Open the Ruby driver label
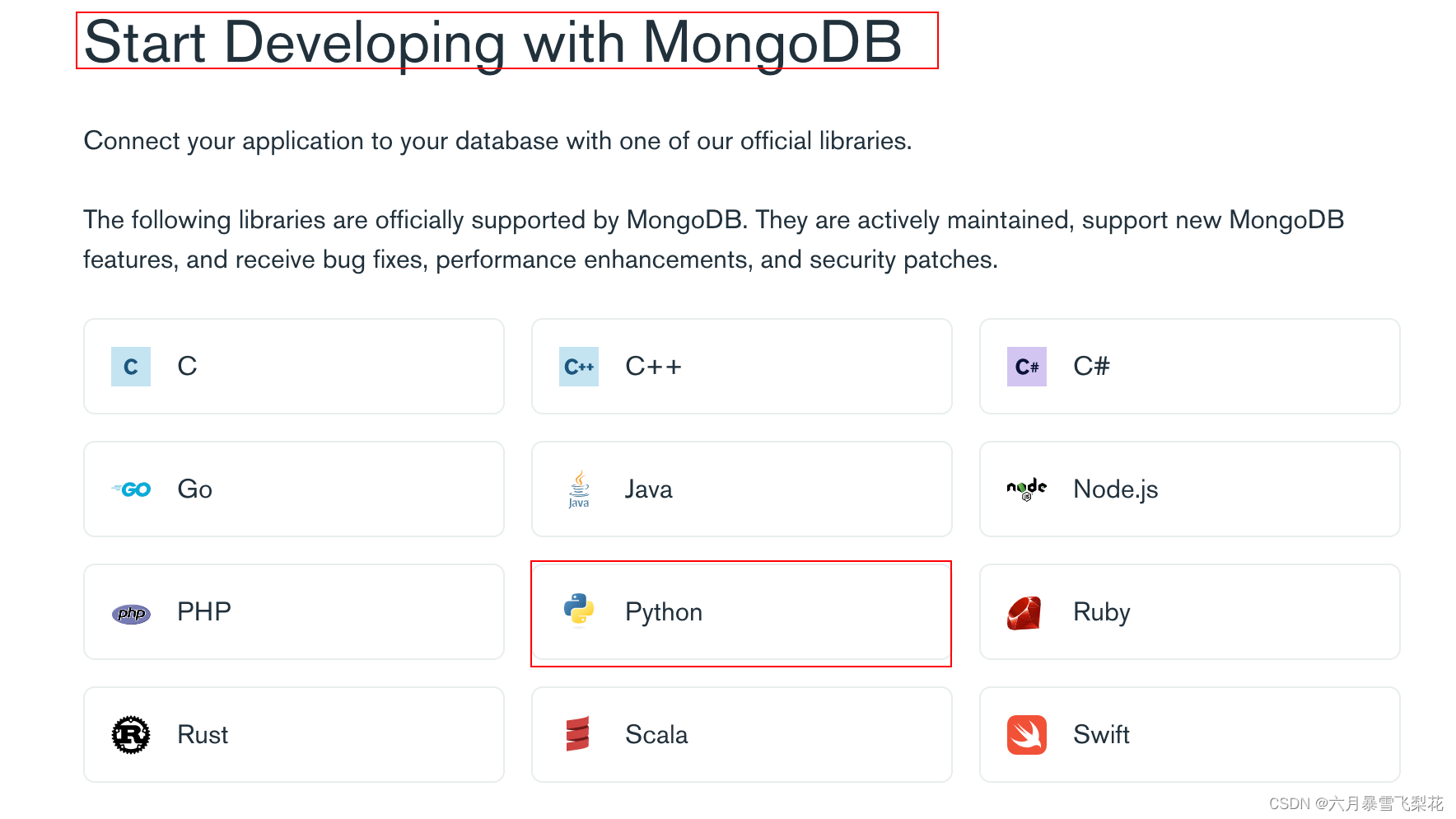Image resolution: width=1456 pixels, height=819 pixels. coord(1102,612)
